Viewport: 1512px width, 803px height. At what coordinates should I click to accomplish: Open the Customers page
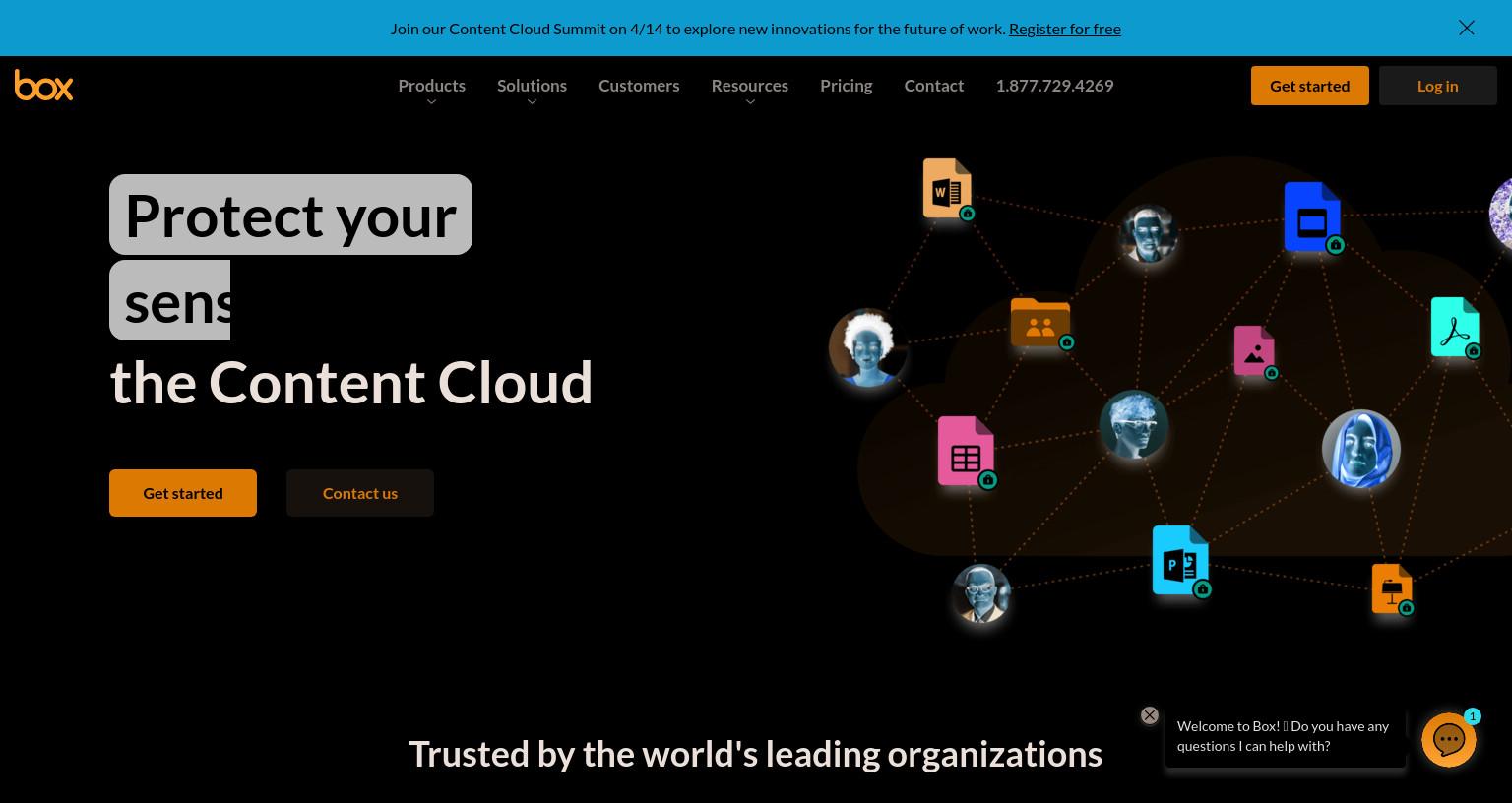(x=639, y=86)
